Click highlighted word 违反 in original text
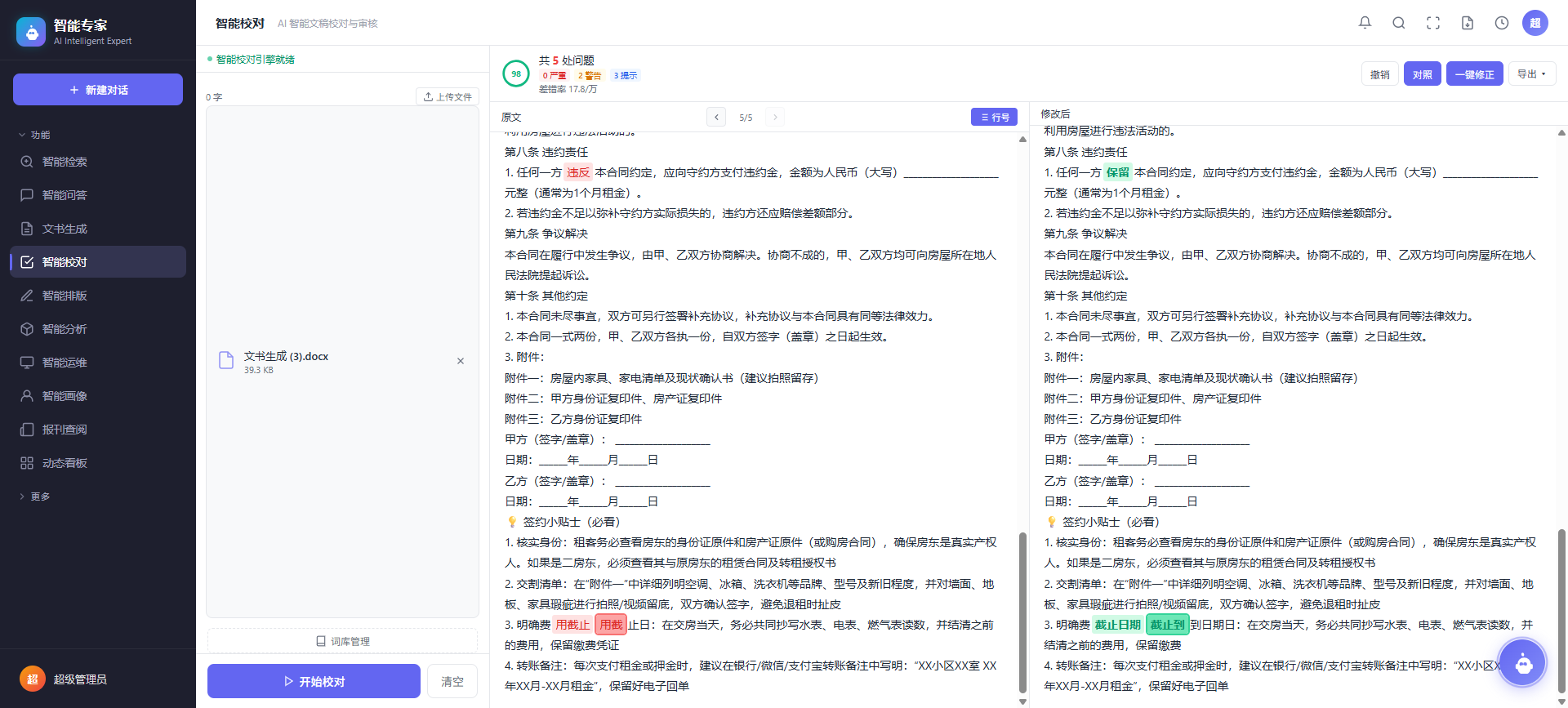Viewport: 1568px width, 708px height. pyautogui.click(x=578, y=172)
